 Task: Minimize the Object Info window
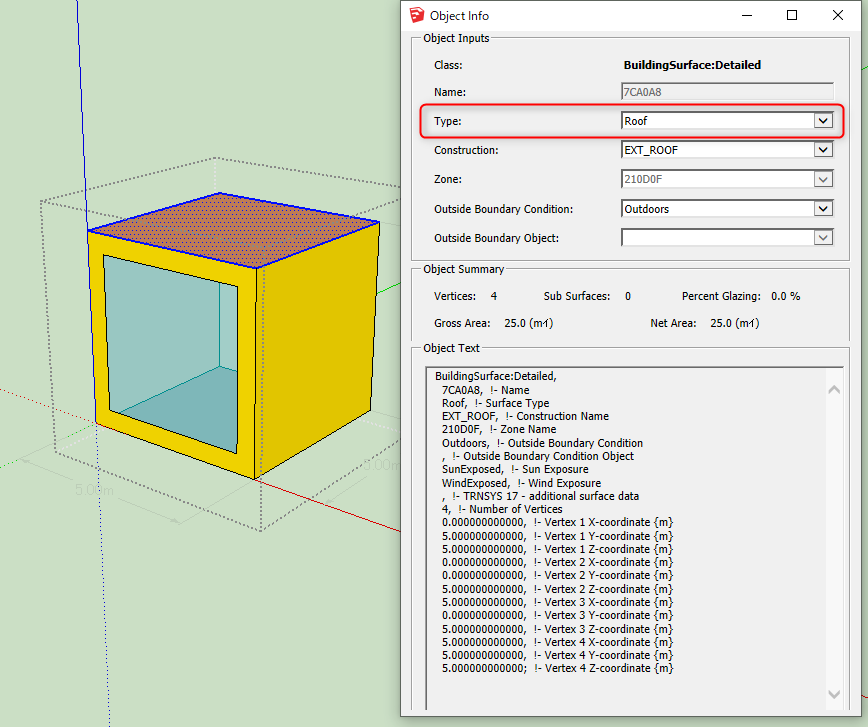(x=747, y=16)
